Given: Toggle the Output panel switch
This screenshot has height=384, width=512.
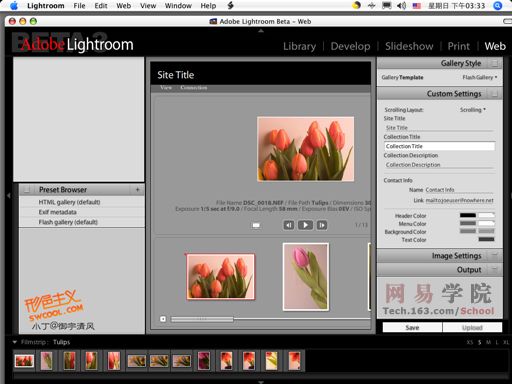Looking at the screenshot, I should [495, 270].
